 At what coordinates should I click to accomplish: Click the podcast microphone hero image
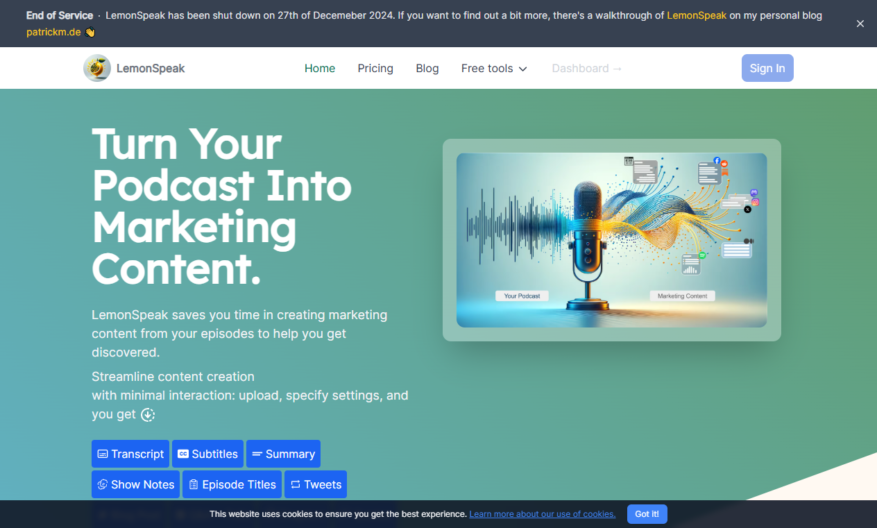(x=611, y=240)
